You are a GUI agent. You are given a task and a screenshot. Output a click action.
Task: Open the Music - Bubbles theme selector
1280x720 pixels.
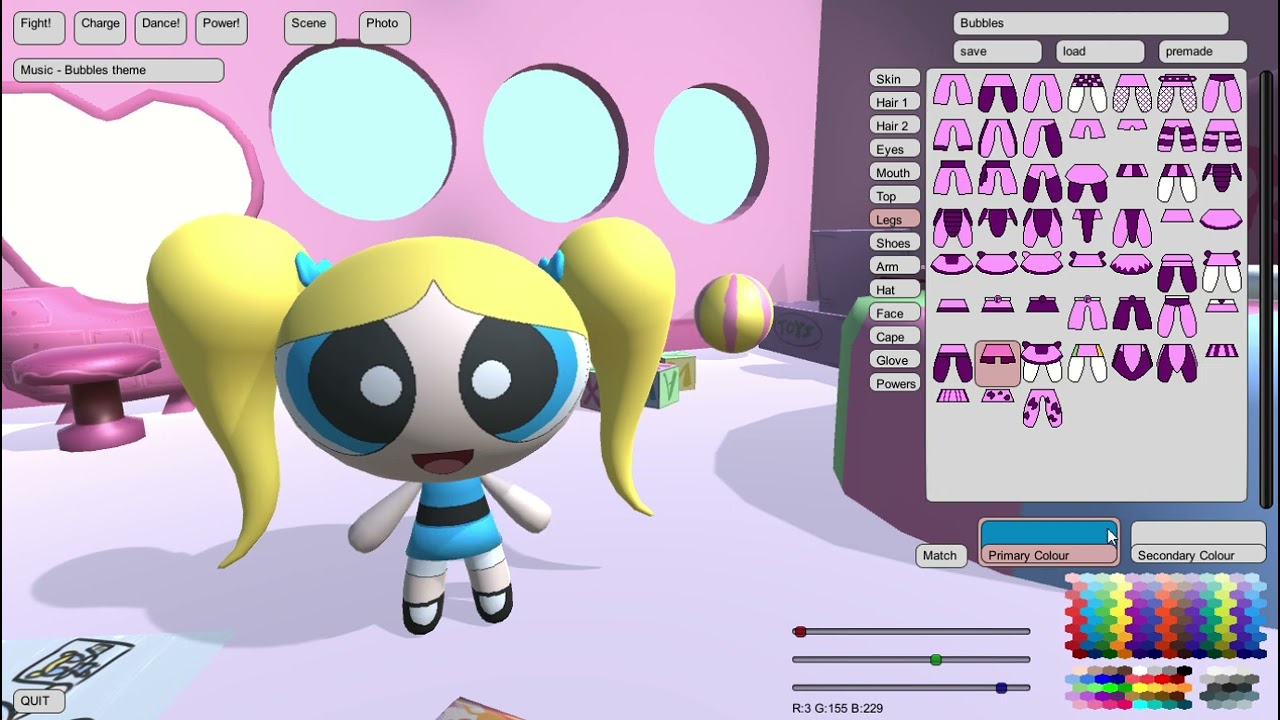pyautogui.click(x=118, y=70)
